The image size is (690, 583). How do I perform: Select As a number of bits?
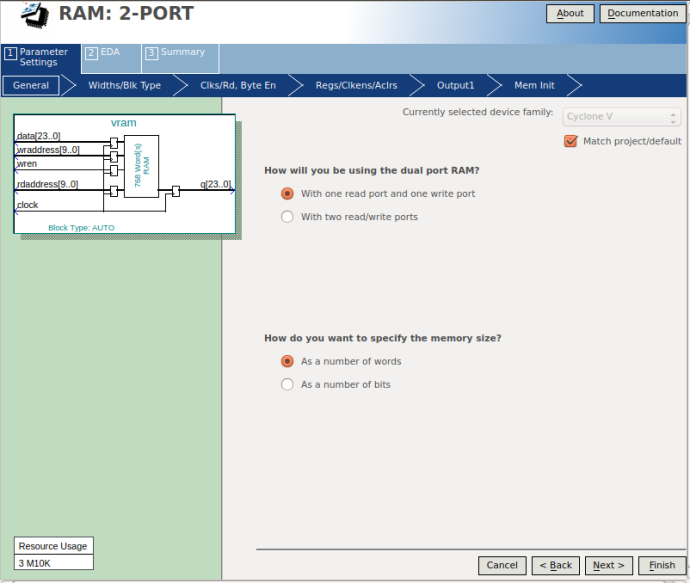tap(287, 385)
